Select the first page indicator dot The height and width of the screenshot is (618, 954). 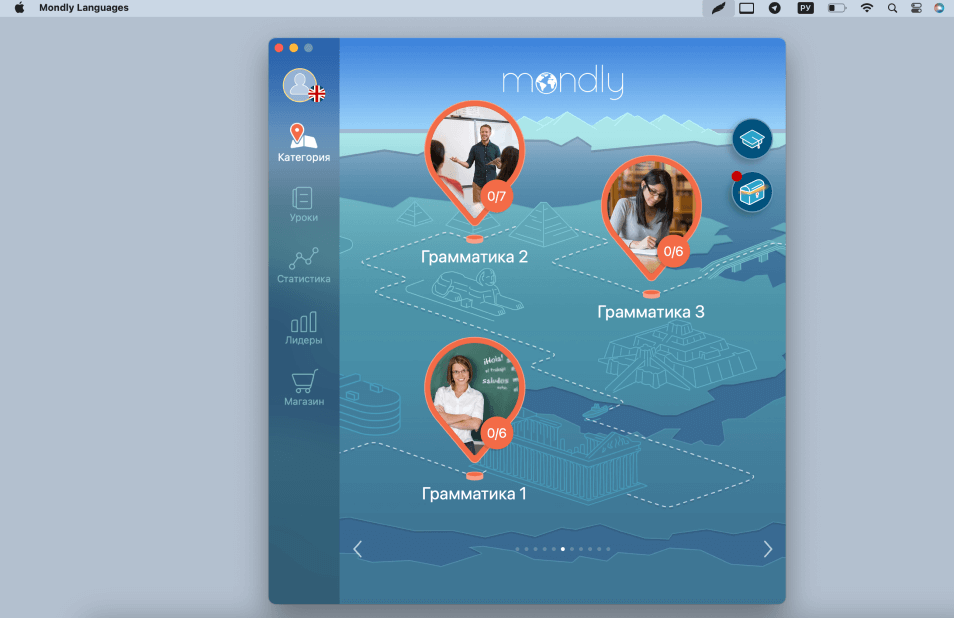(x=517, y=549)
